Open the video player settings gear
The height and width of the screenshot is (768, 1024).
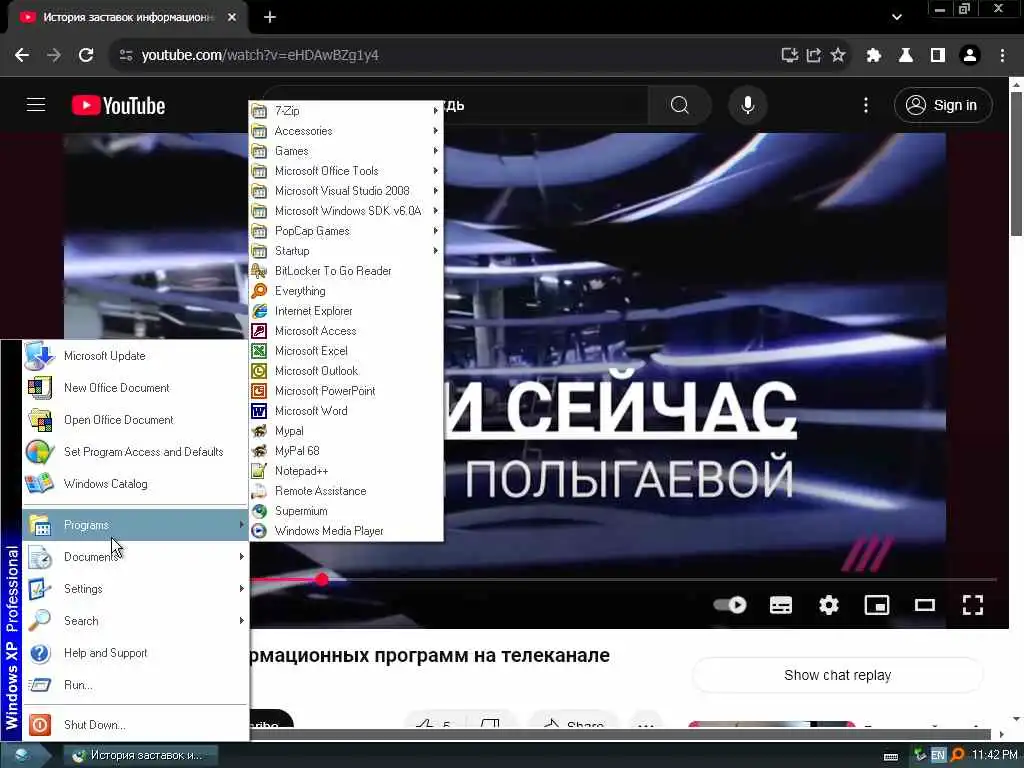tap(829, 605)
